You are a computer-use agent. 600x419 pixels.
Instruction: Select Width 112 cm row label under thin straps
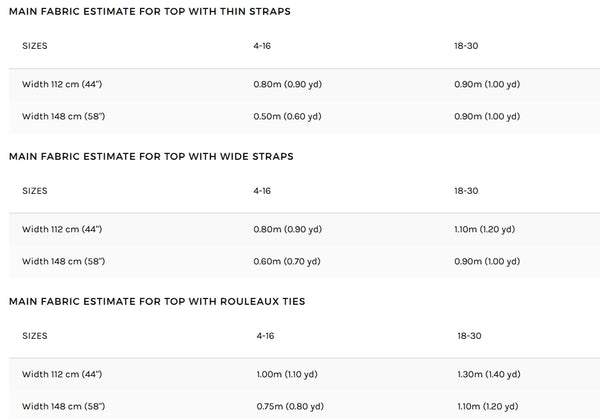tap(62, 84)
